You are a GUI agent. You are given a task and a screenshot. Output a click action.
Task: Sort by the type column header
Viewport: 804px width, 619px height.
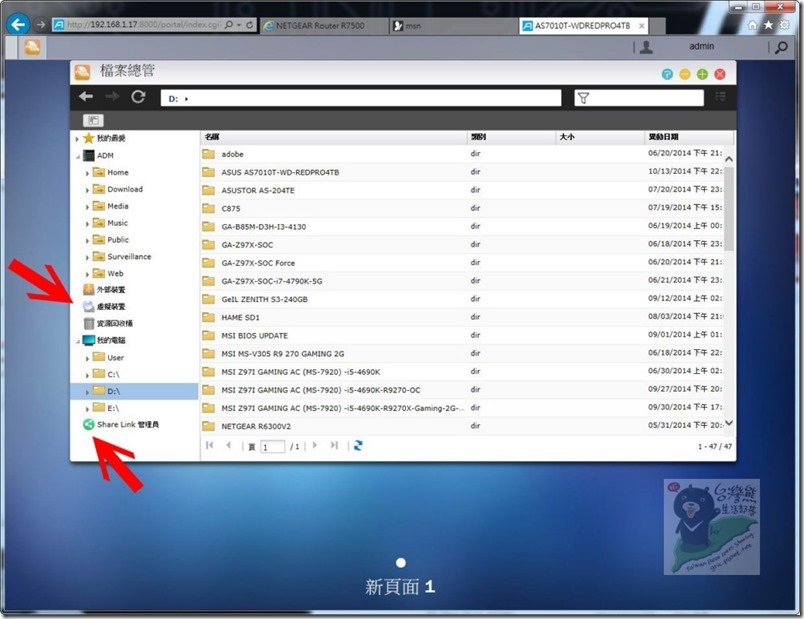(511, 137)
